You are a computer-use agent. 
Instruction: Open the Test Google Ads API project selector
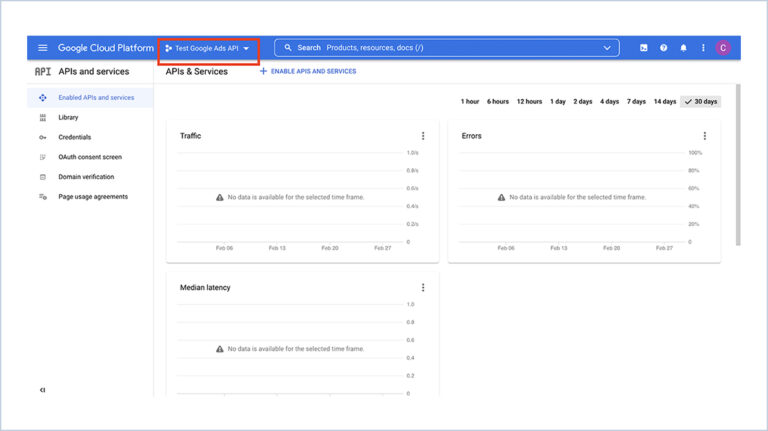point(208,48)
